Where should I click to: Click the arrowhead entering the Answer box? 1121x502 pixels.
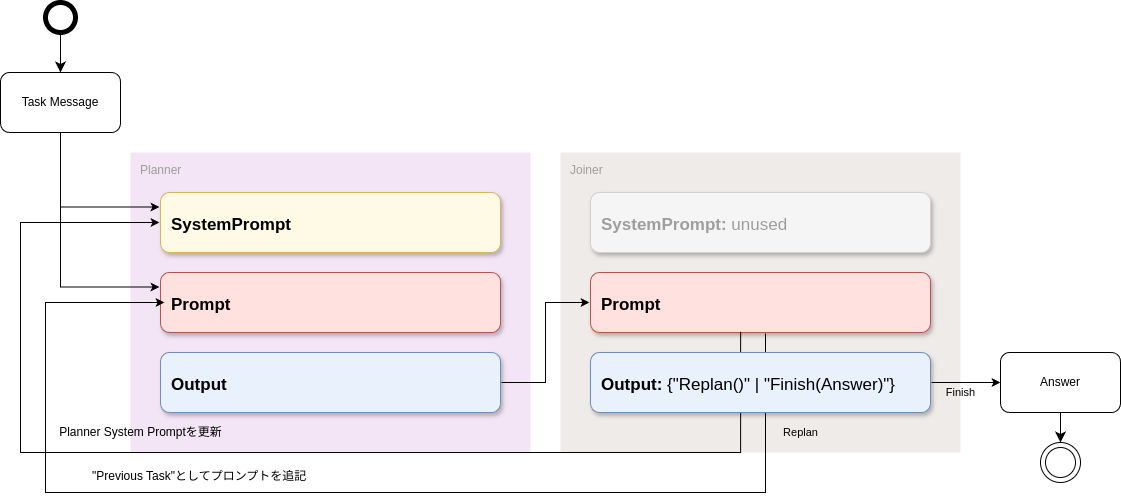point(995,382)
